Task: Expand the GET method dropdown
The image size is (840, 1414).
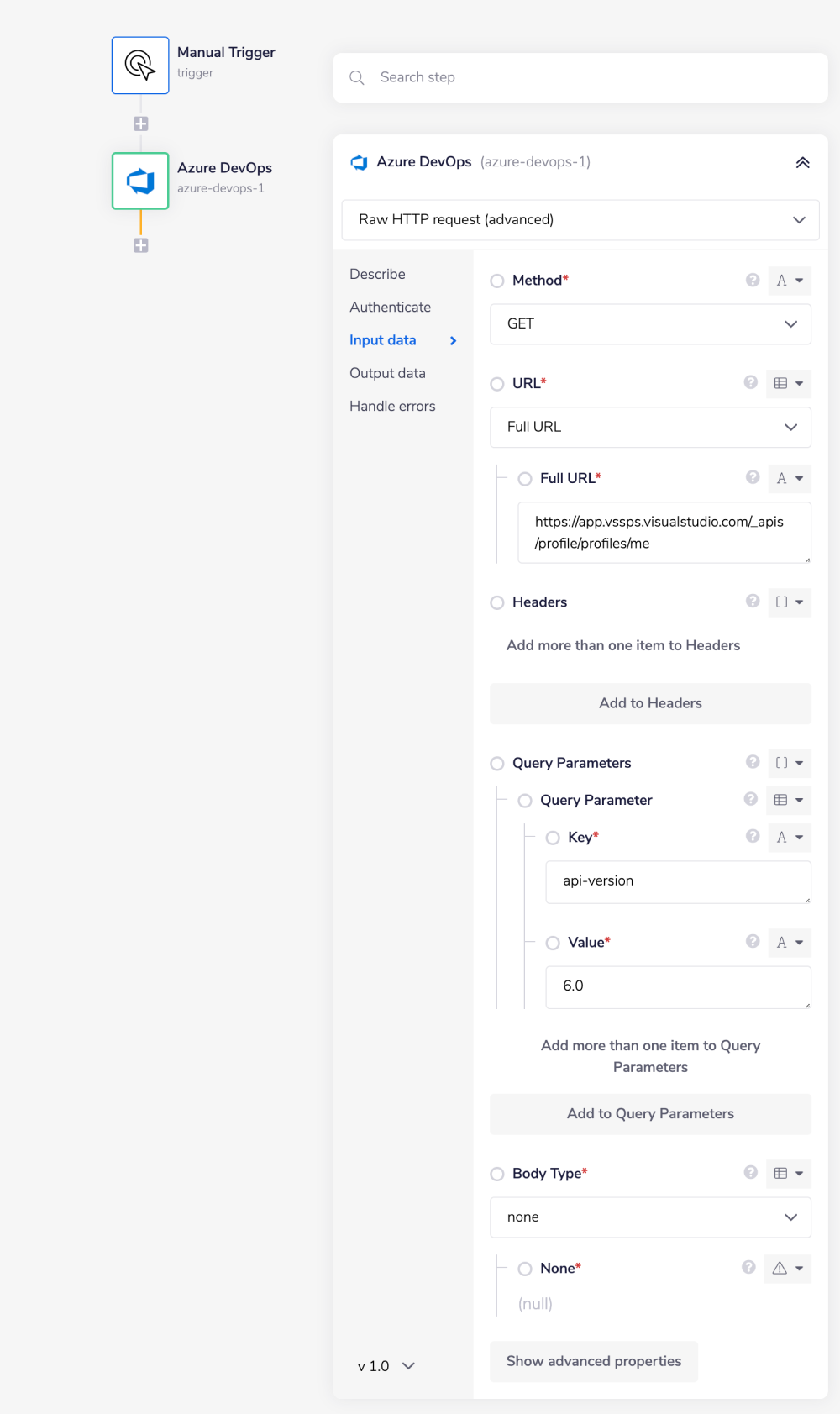Action: coord(650,324)
